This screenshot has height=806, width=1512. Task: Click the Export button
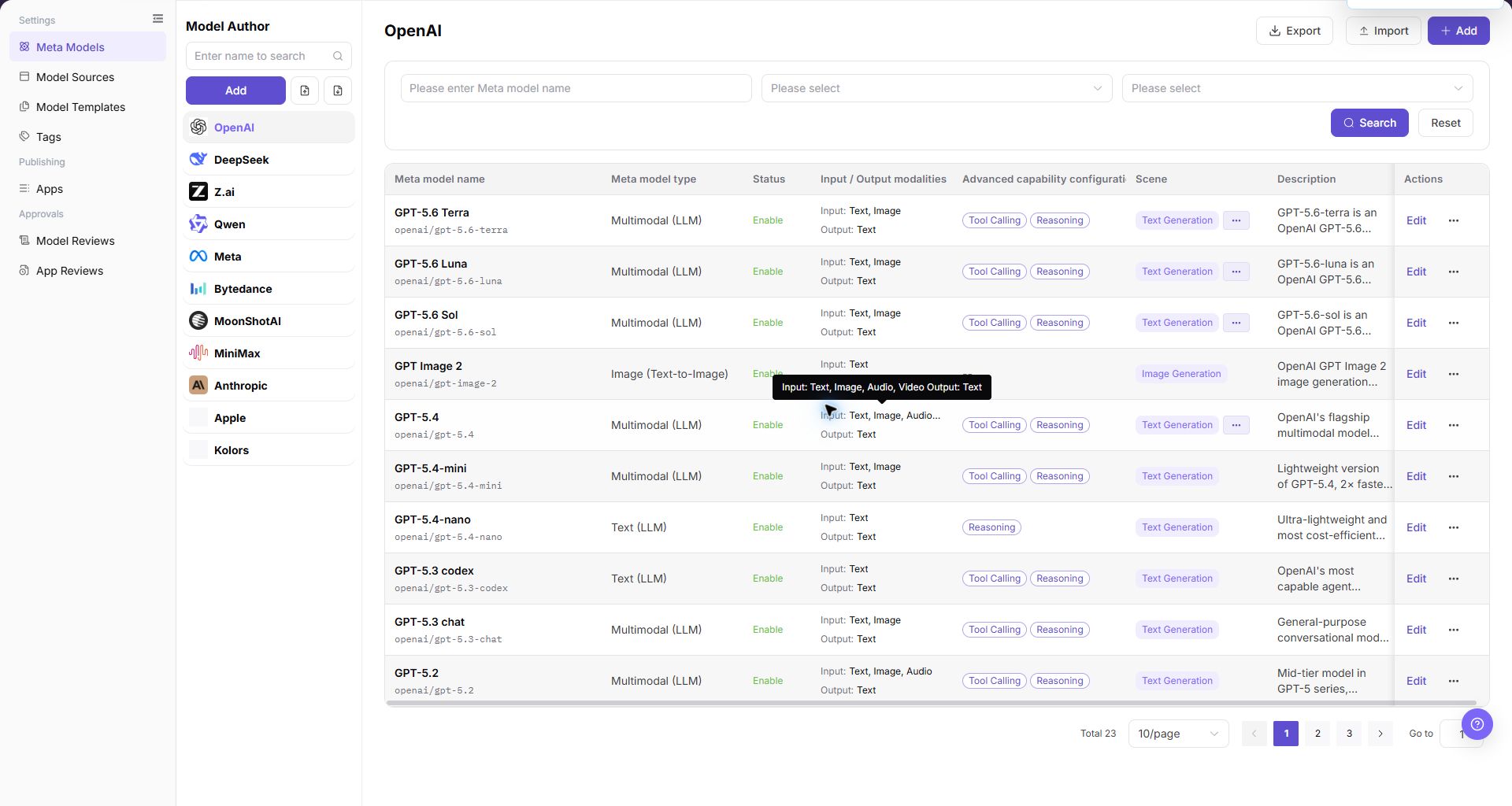coord(1294,31)
